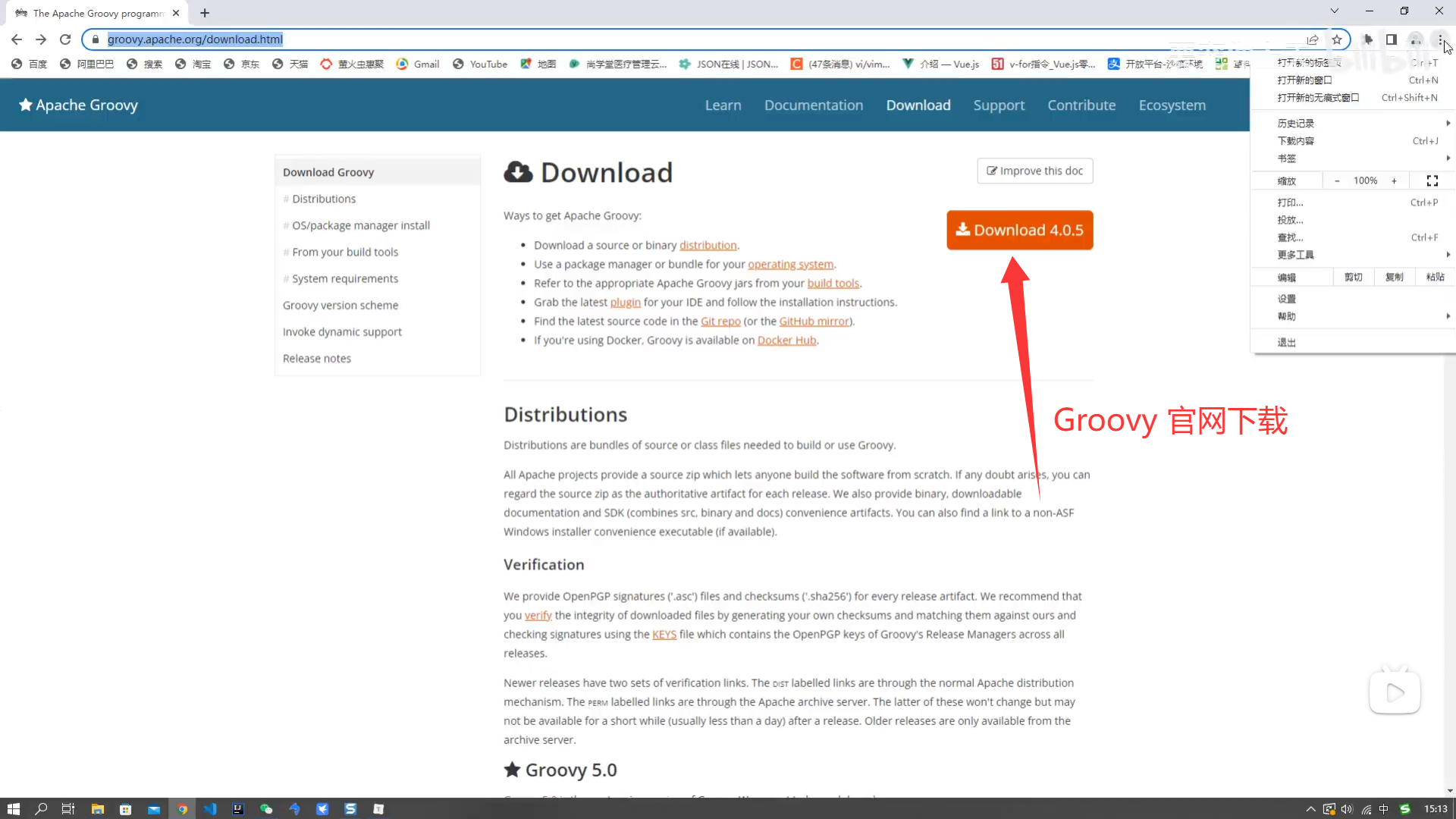1456x819 pixels.
Task: Toggle the browser side panel icon
Action: coord(1392,39)
